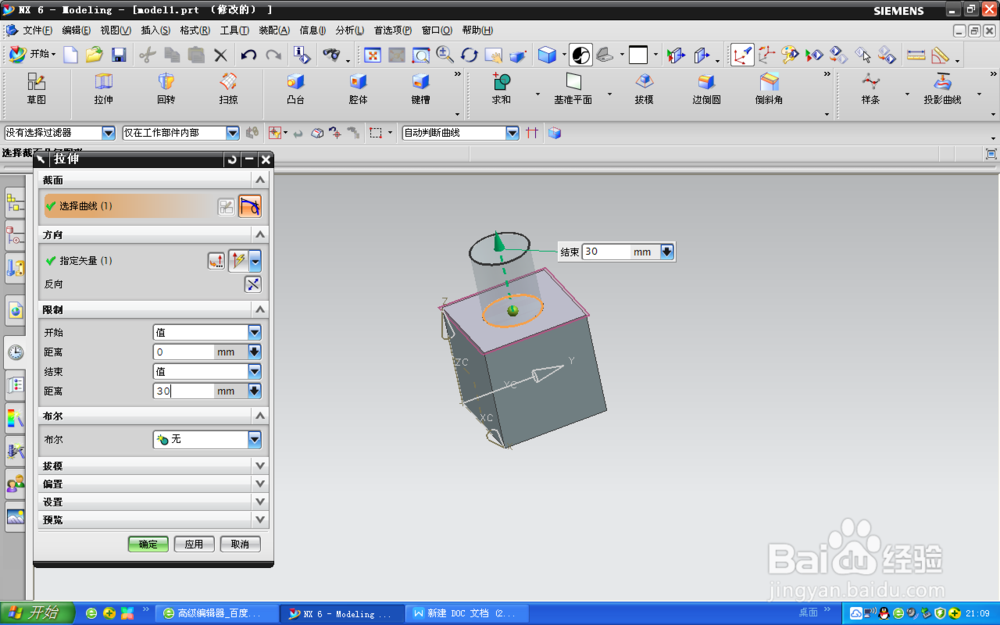Open the Start (开始) value type dropdown
The image size is (1000, 625).
click(254, 332)
